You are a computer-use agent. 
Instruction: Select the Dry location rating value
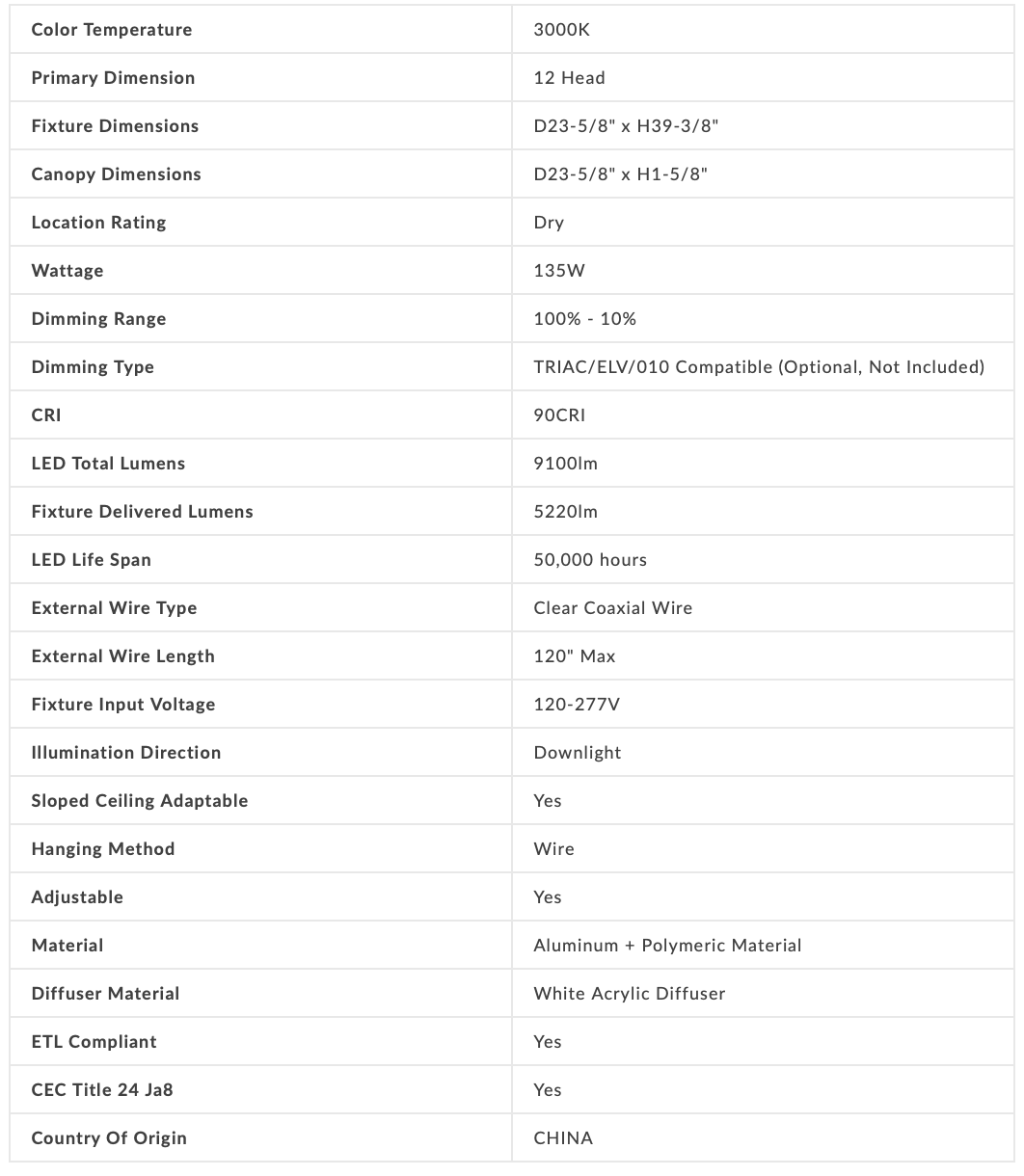point(549,223)
